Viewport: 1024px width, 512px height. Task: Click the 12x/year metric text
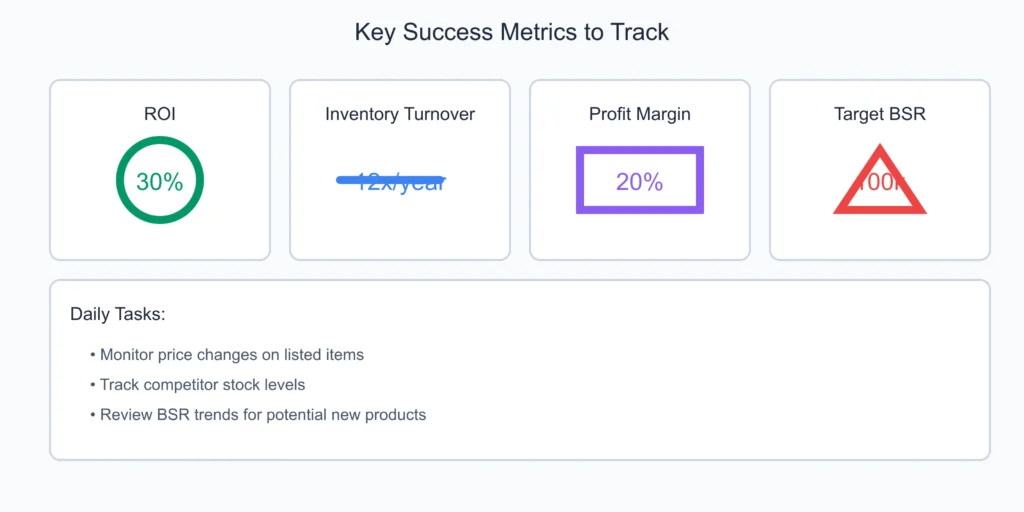click(x=400, y=184)
